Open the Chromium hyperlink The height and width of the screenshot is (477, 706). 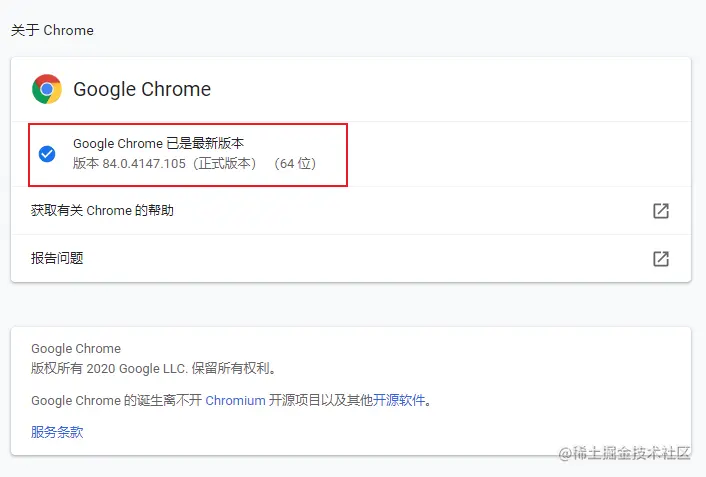click(x=236, y=400)
